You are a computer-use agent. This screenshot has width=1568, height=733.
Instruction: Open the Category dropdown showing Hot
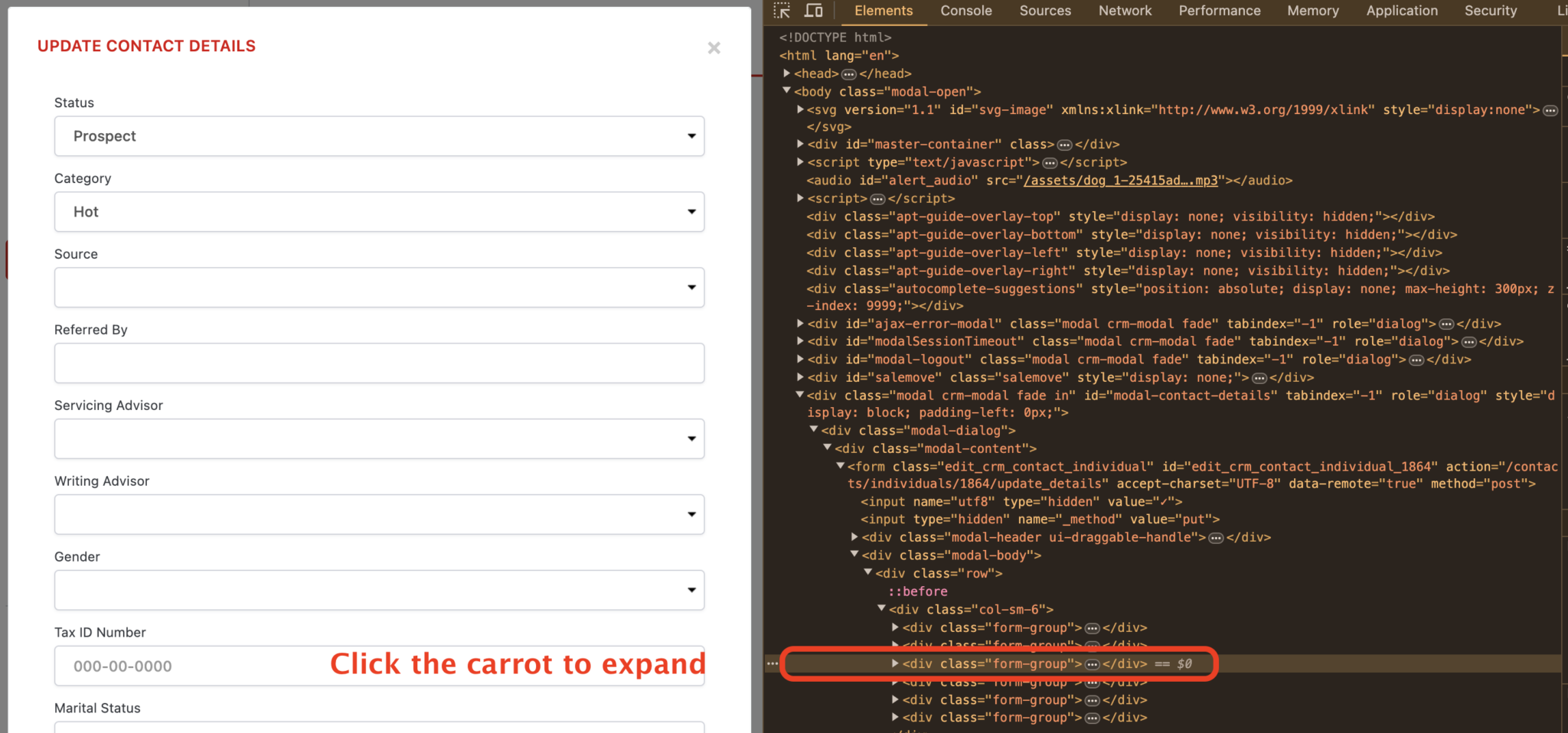(379, 212)
